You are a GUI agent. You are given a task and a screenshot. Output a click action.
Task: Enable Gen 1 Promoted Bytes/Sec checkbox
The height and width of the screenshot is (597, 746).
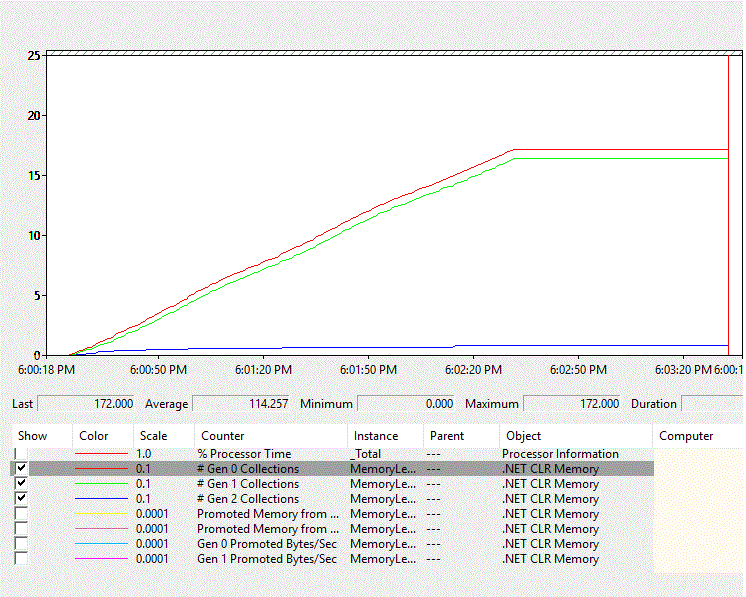tap(21, 558)
